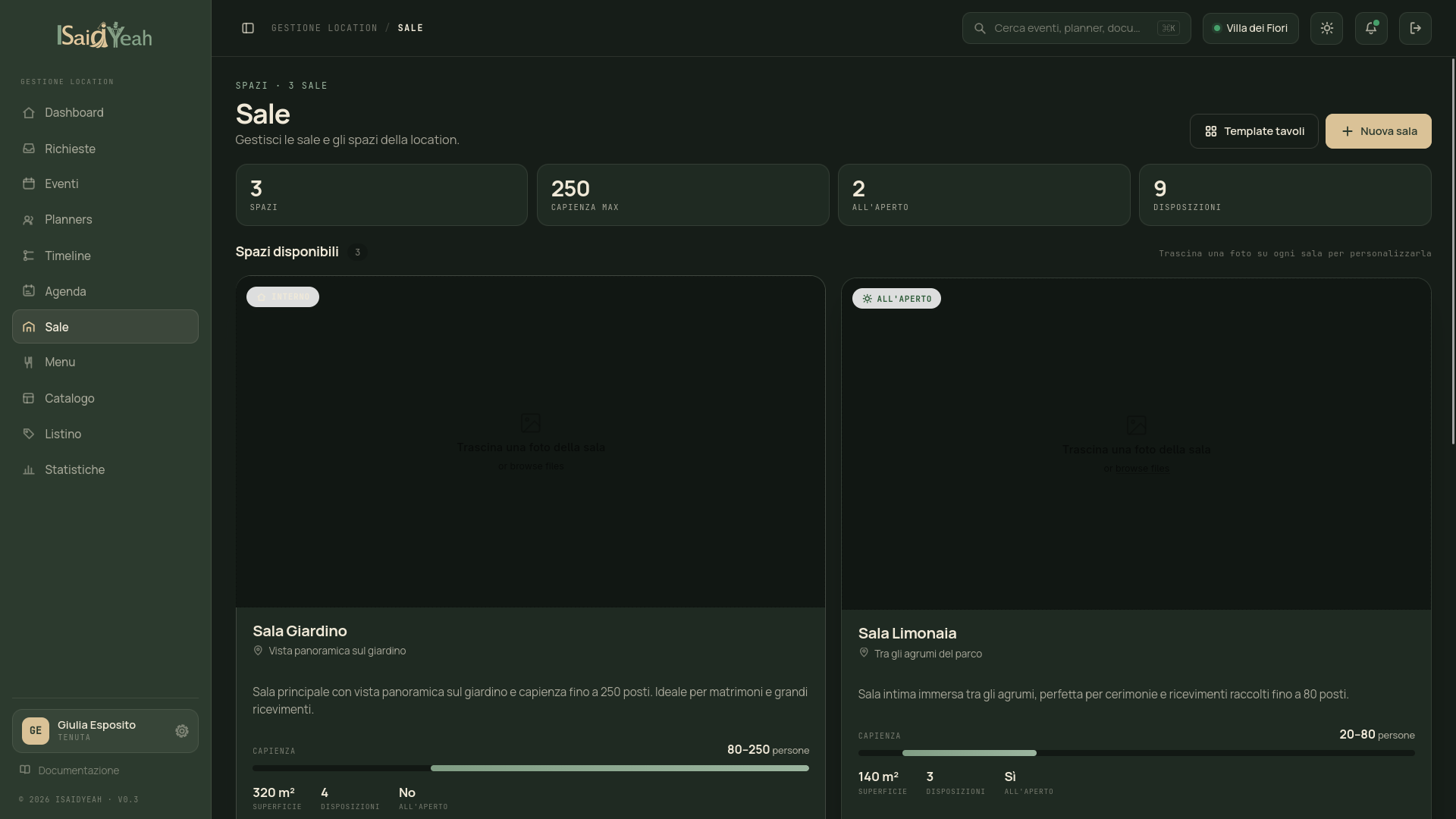Click the Statistiche bar chart icon
This screenshot has width=1456, height=819.
pyautogui.click(x=29, y=470)
